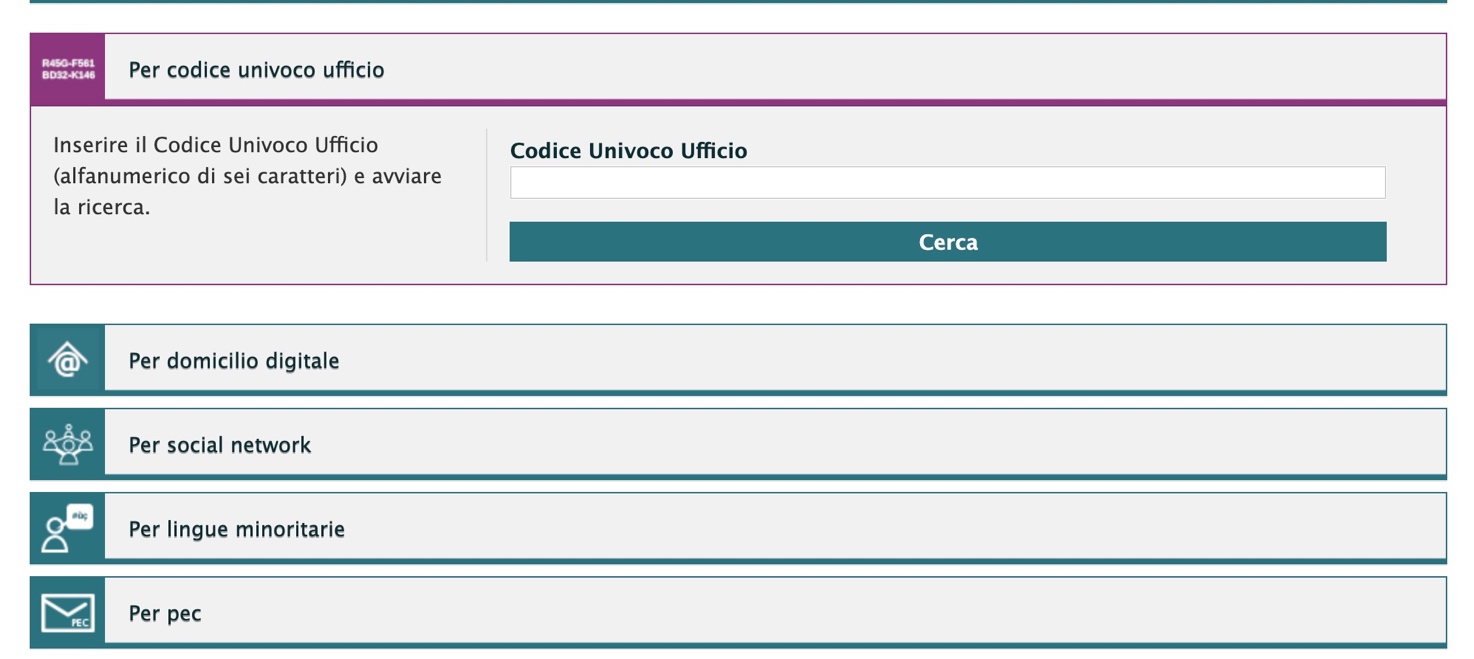Viewport: 1474px width, 659px height.
Task: Open search by Per domicilio digitale heading
Action: (x=234, y=361)
